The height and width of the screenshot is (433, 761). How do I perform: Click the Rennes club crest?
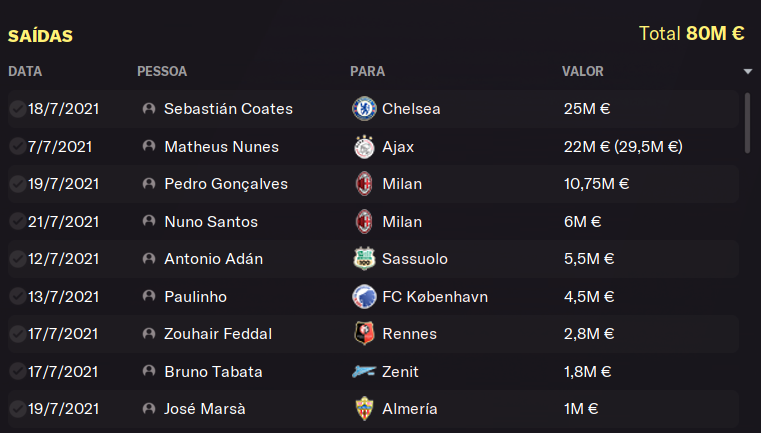click(364, 333)
